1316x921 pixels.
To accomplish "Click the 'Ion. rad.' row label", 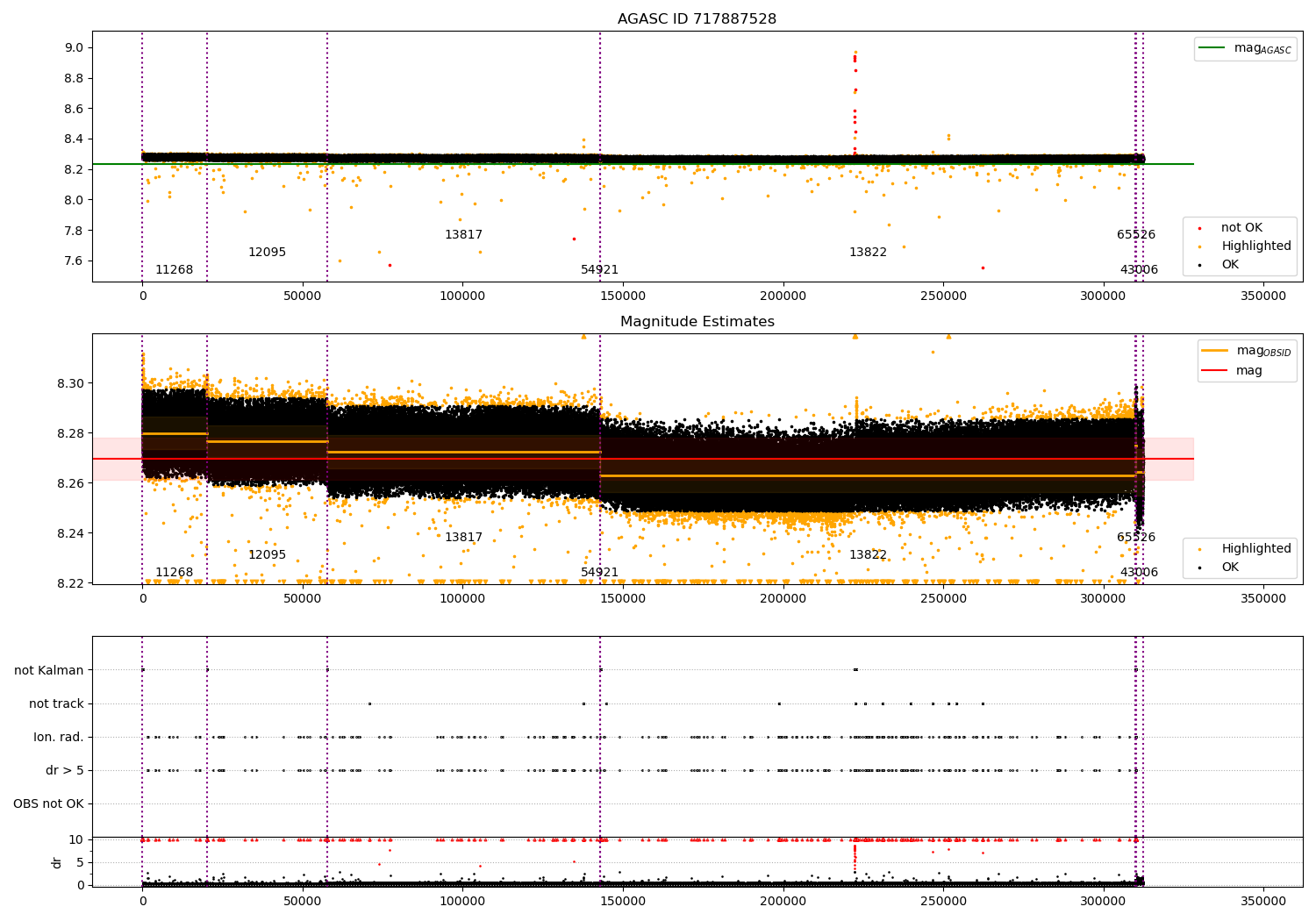I will [x=59, y=737].
